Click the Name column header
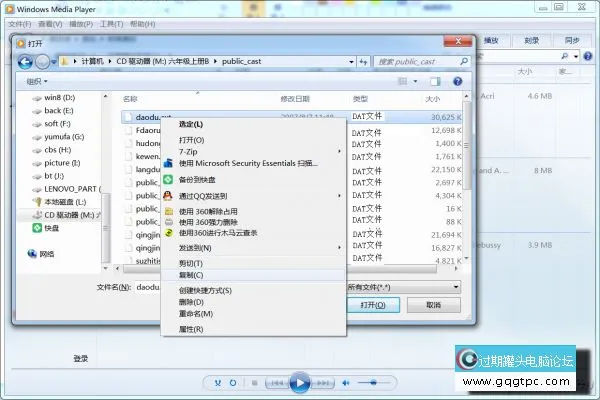The width and height of the screenshot is (600, 400). tap(130, 99)
